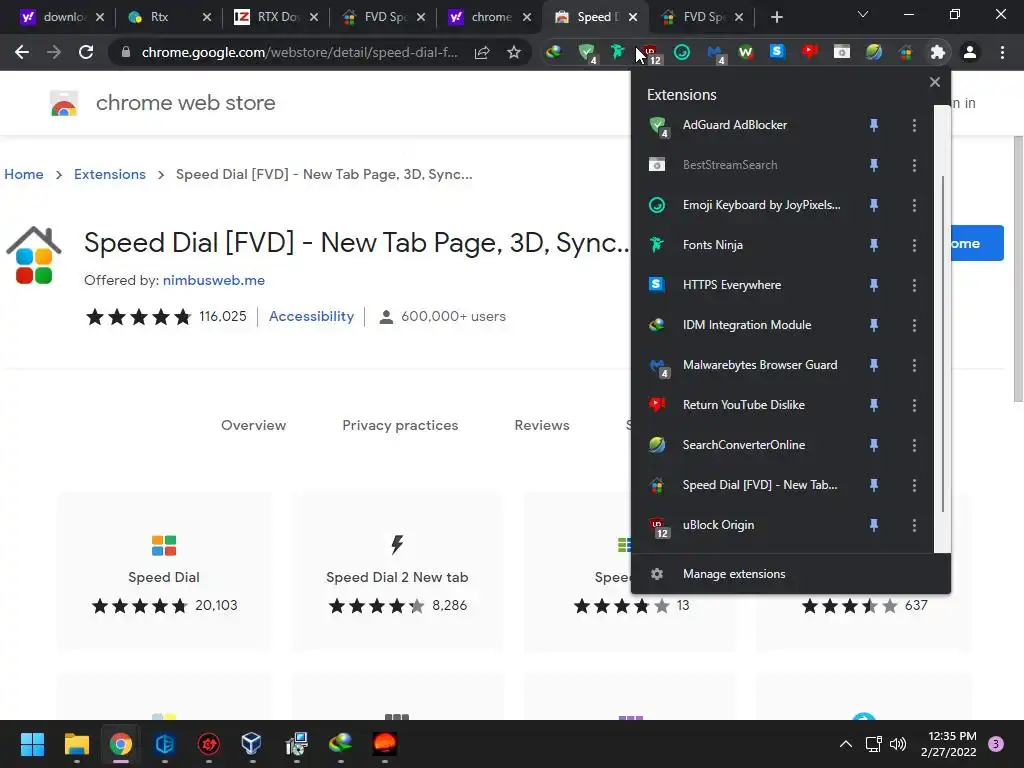This screenshot has width=1024, height=768.
Task: Reload the page
Action: (86, 52)
